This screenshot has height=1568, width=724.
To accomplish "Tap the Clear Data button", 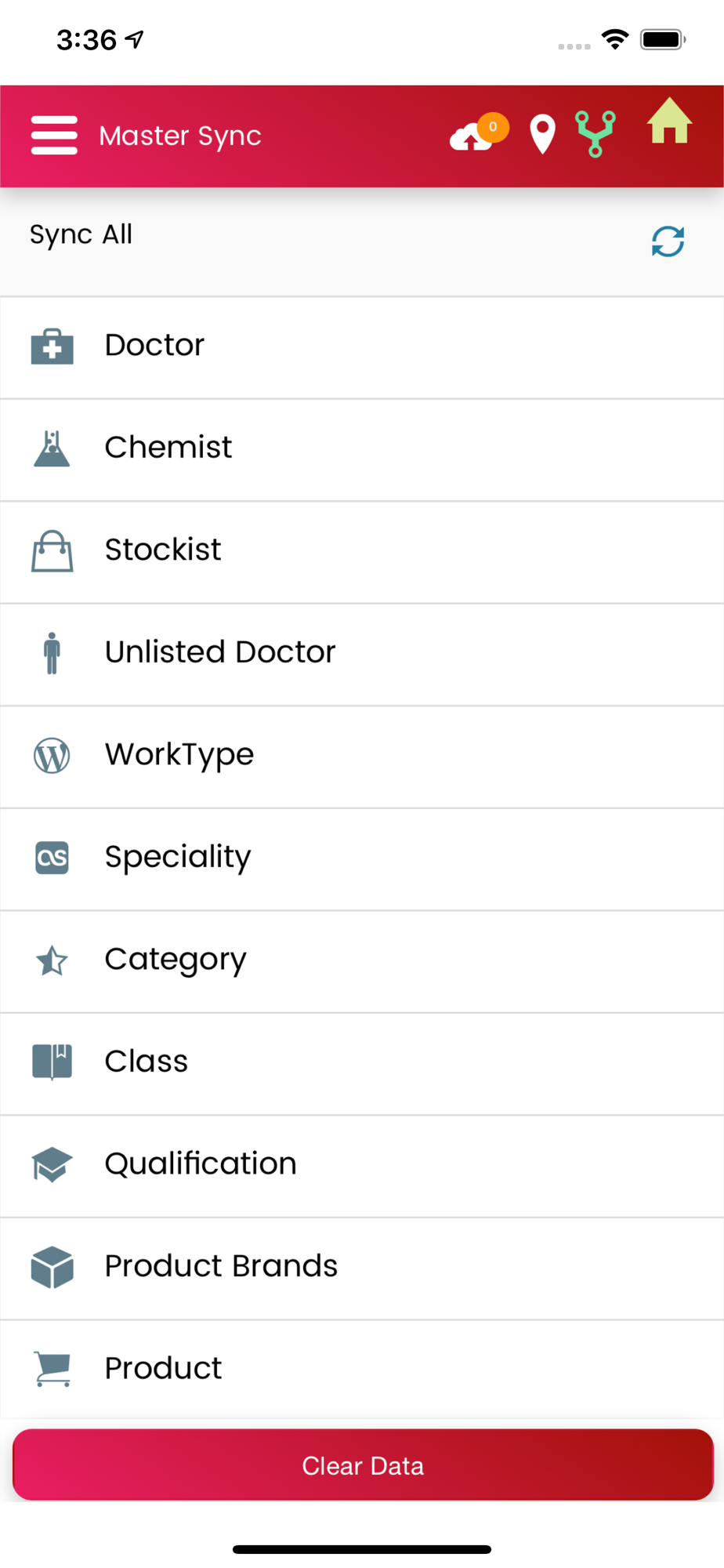I will tap(363, 1465).
